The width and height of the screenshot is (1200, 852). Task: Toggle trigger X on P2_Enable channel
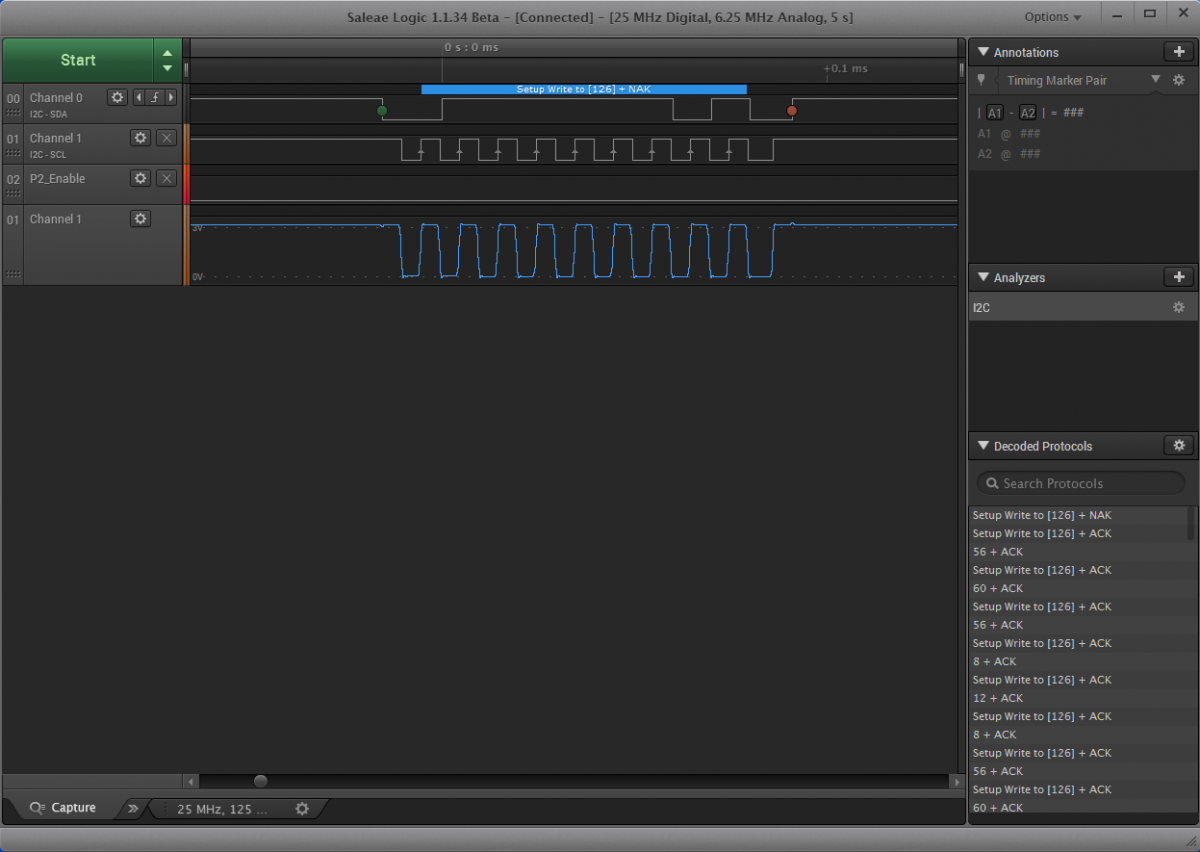[x=167, y=178]
